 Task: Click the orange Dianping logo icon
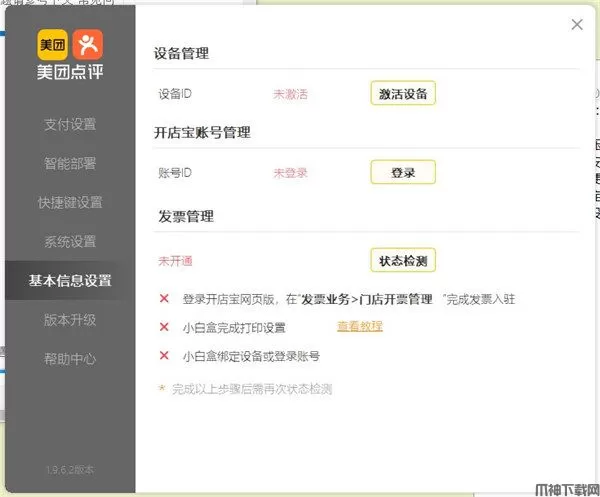[x=88, y=43]
